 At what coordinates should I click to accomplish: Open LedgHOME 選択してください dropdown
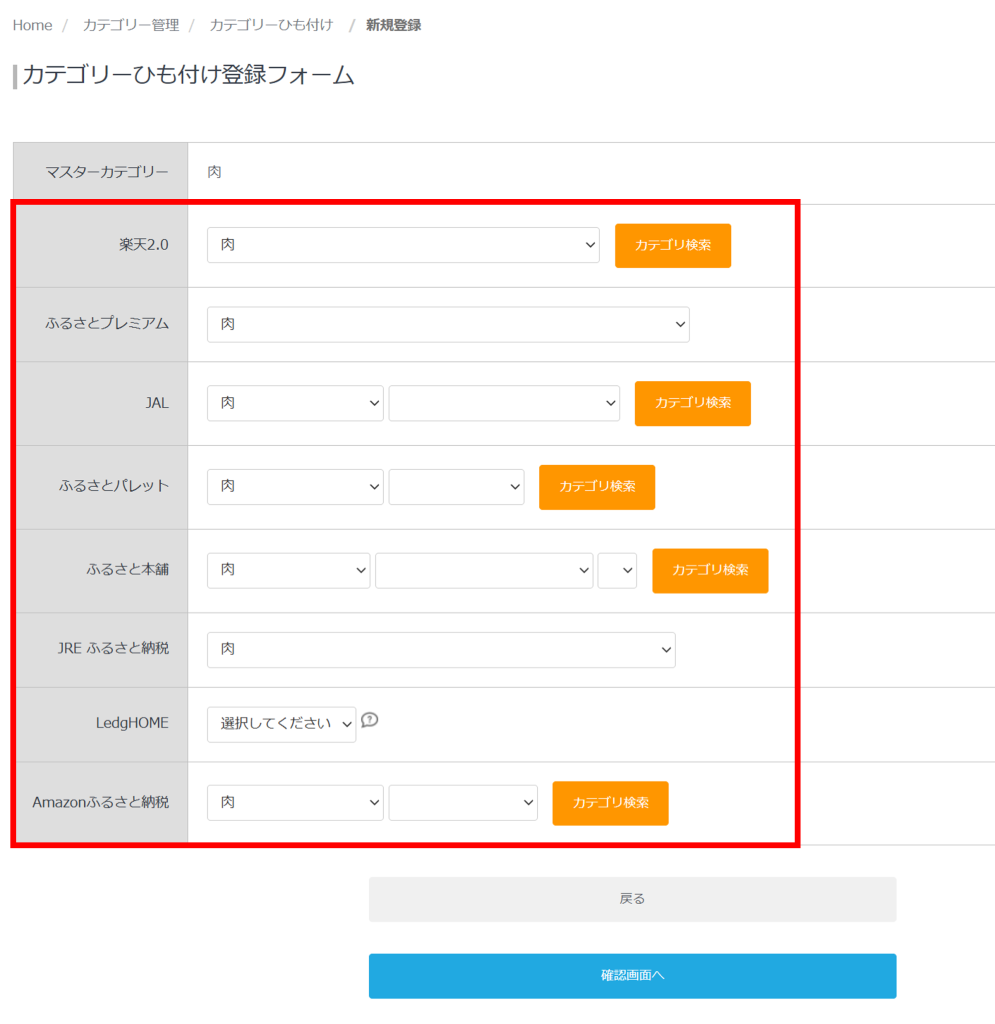[x=281, y=724]
